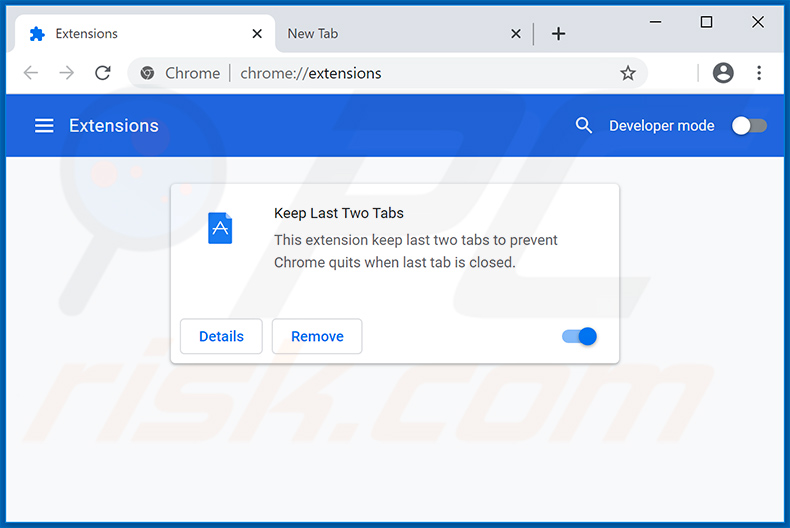Click the extension description starting 'This extension keep'
The image size is (790, 528).
click(x=416, y=251)
